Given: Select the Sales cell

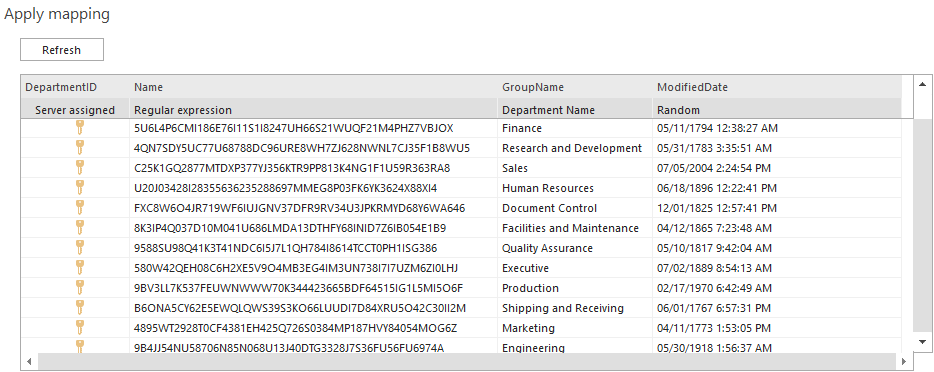Looking at the screenshot, I should coord(575,168).
